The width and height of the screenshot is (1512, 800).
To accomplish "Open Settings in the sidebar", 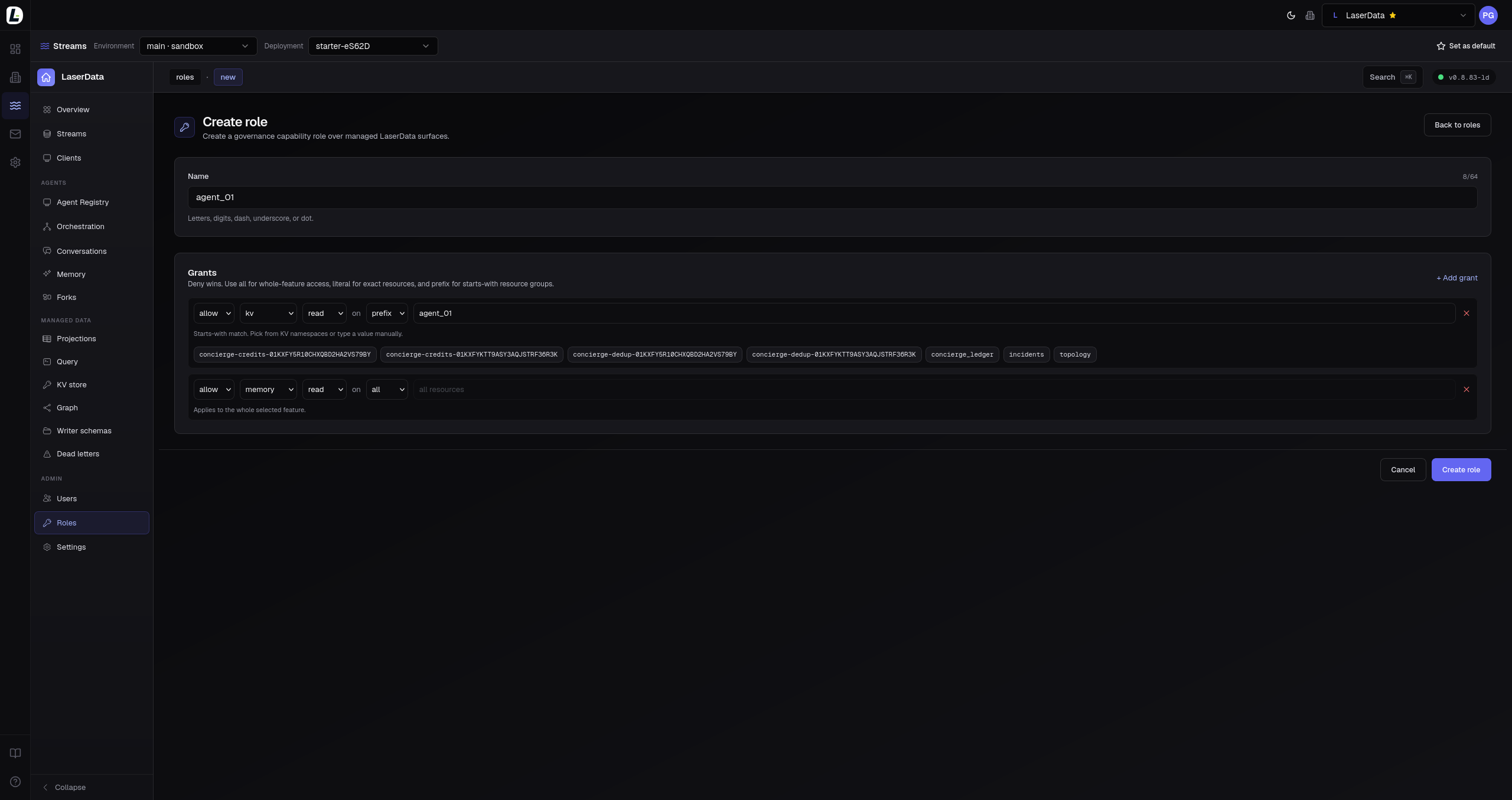I will click(x=92, y=547).
